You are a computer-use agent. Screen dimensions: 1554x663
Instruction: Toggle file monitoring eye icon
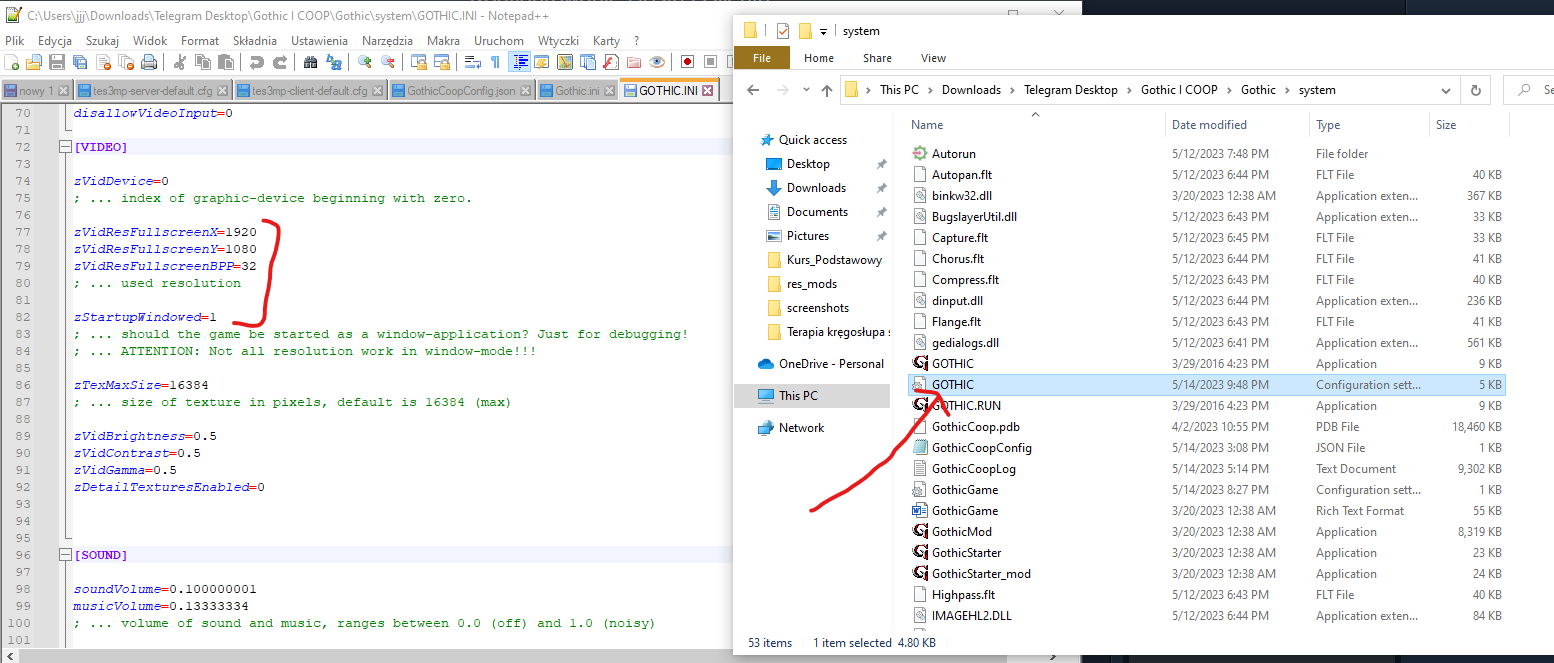tap(656, 62)
